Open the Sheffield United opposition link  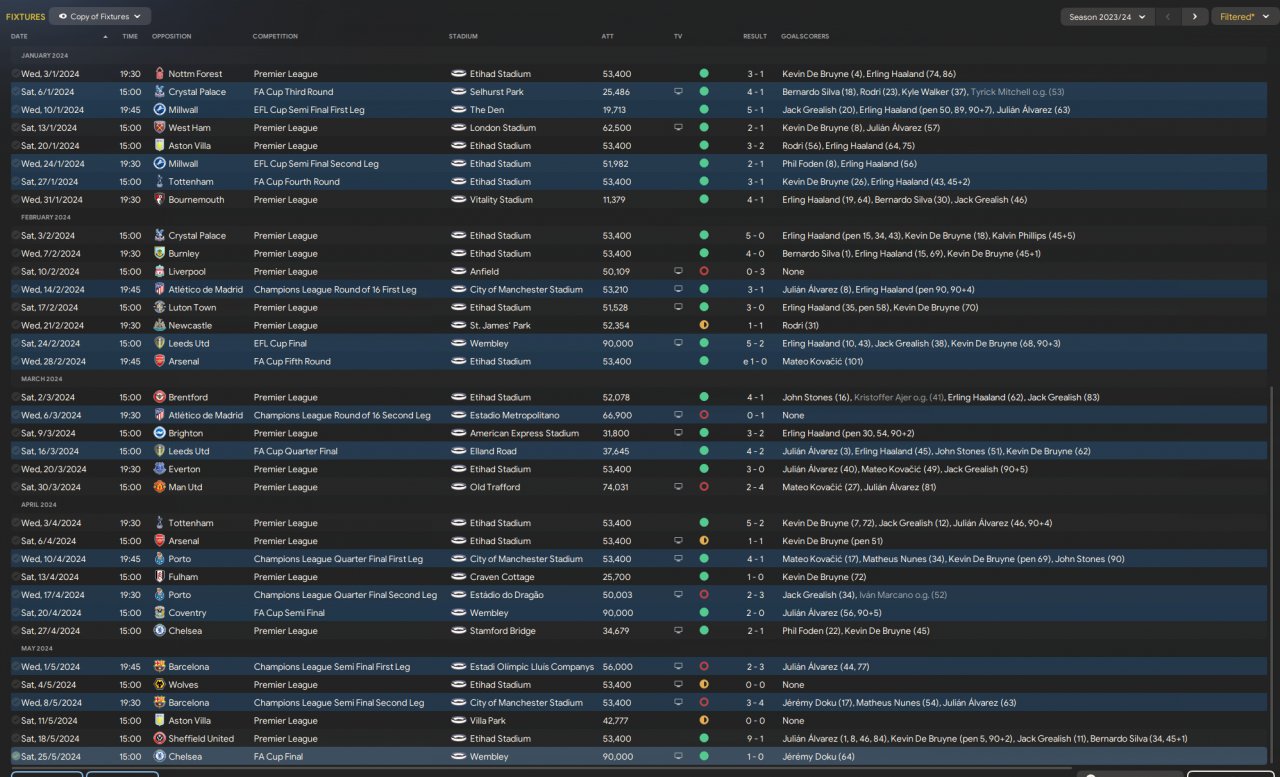[x=201, y=740]
